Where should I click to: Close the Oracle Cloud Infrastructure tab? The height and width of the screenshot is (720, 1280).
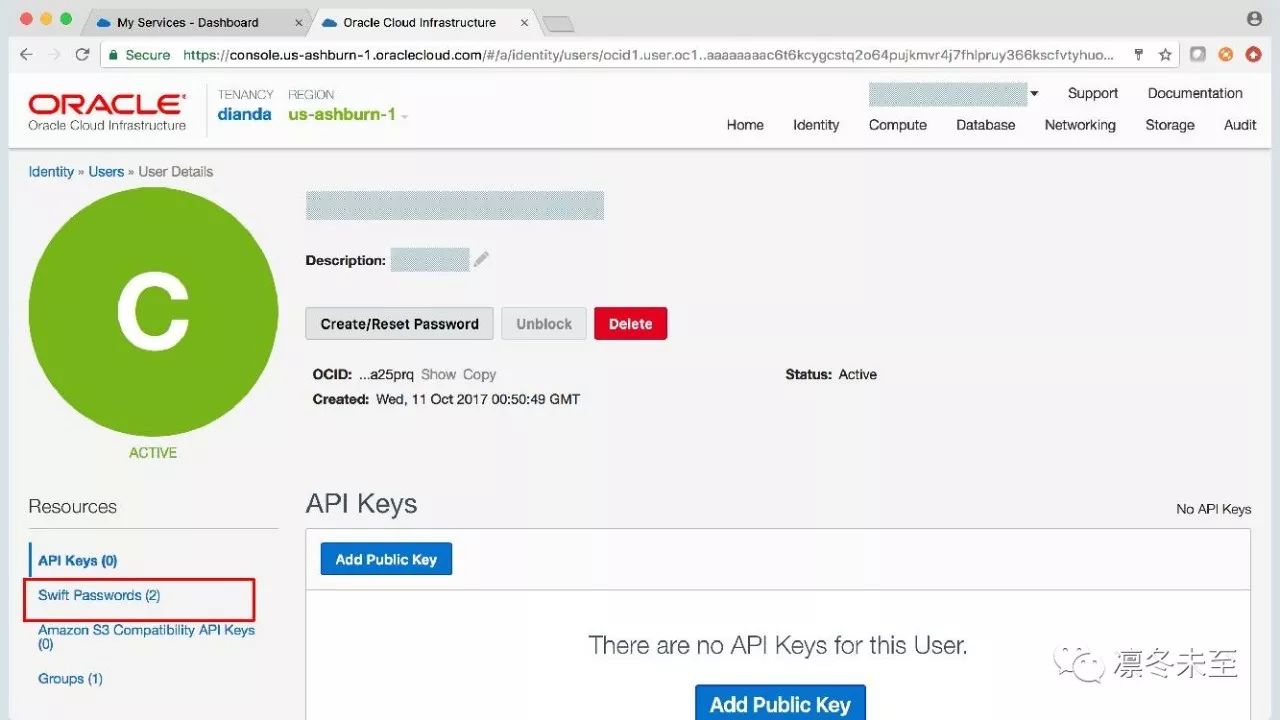tap(525, 22)
